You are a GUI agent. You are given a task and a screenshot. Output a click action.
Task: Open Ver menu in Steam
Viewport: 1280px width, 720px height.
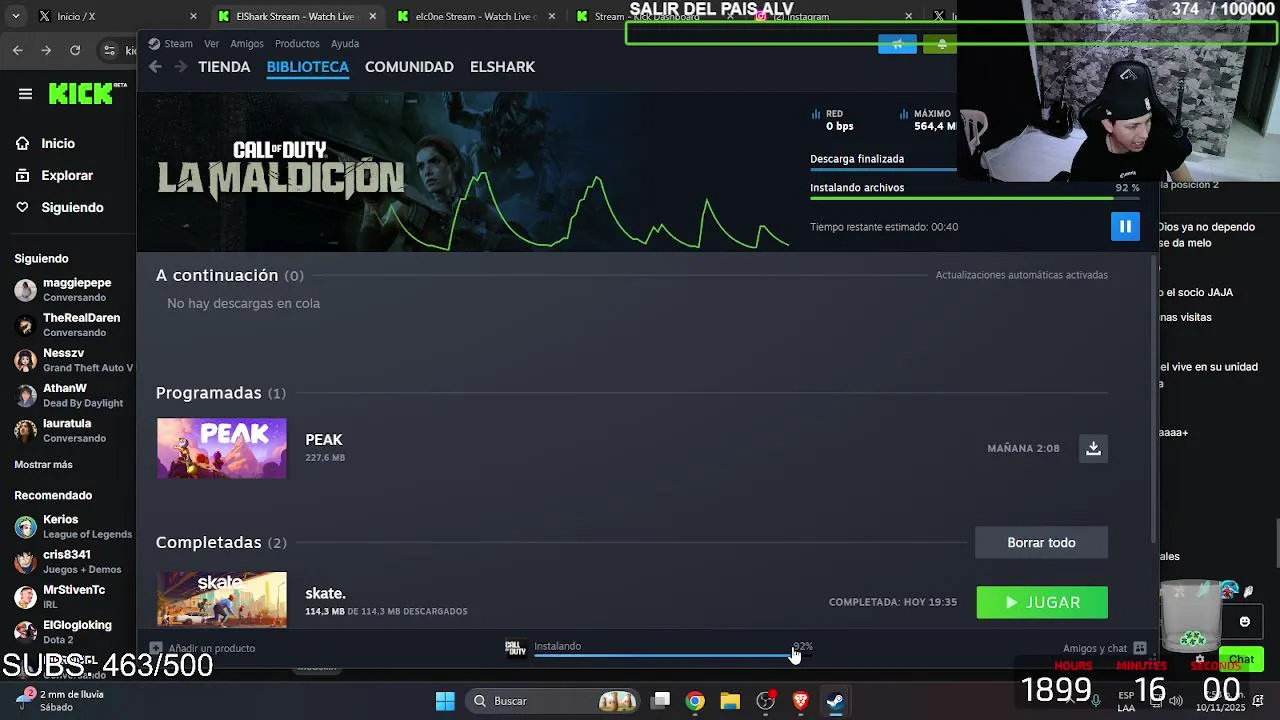pyautogui.click(x=211, y=44)
